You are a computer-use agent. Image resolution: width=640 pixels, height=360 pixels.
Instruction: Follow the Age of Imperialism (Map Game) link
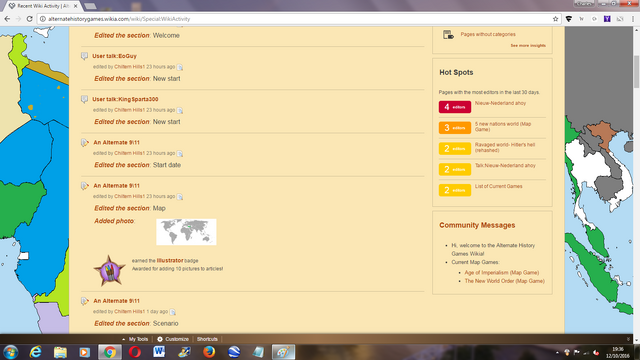point(502,273)
